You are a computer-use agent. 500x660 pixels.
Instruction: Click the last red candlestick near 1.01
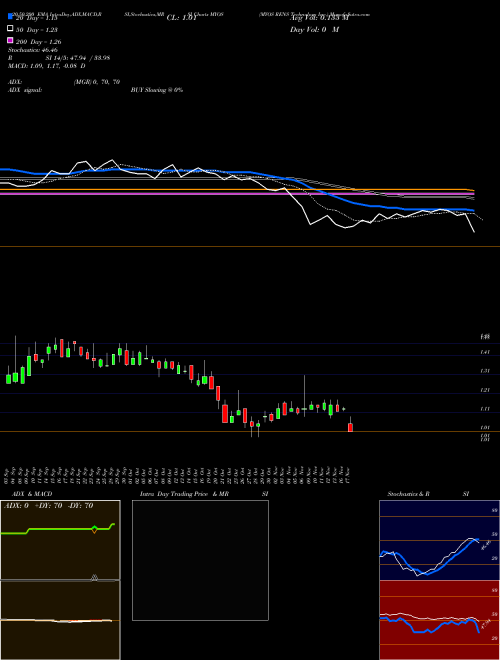pos(350,427)
